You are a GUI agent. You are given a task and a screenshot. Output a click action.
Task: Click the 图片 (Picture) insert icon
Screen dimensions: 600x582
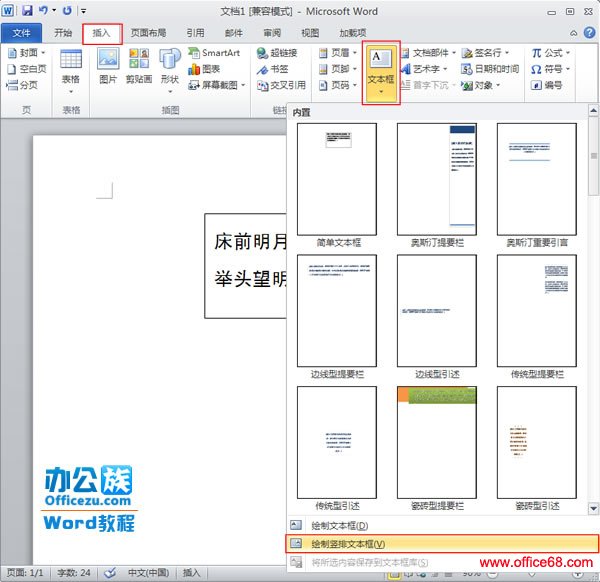[108, 67]
